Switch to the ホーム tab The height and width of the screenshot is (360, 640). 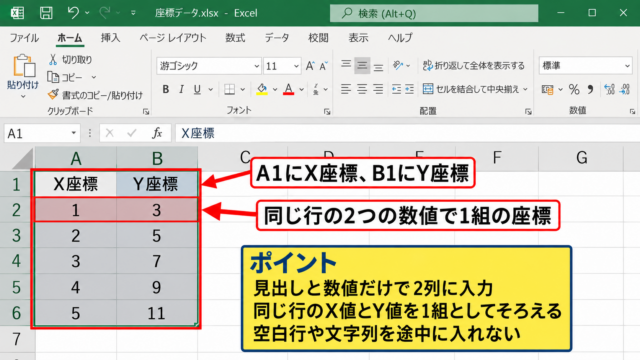pos(70,38)
